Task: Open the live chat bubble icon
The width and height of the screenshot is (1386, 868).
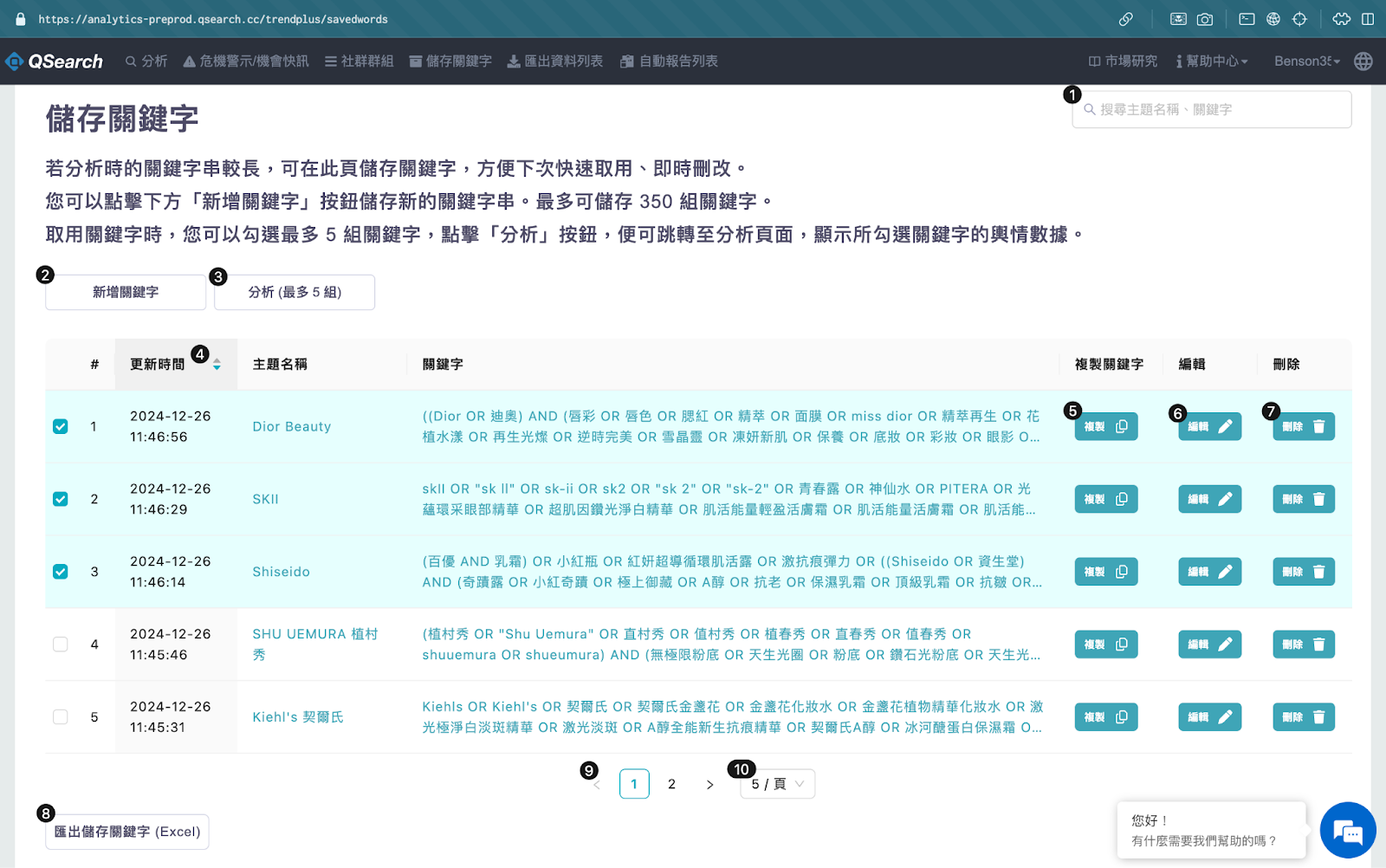Action: coord(1348,831)
